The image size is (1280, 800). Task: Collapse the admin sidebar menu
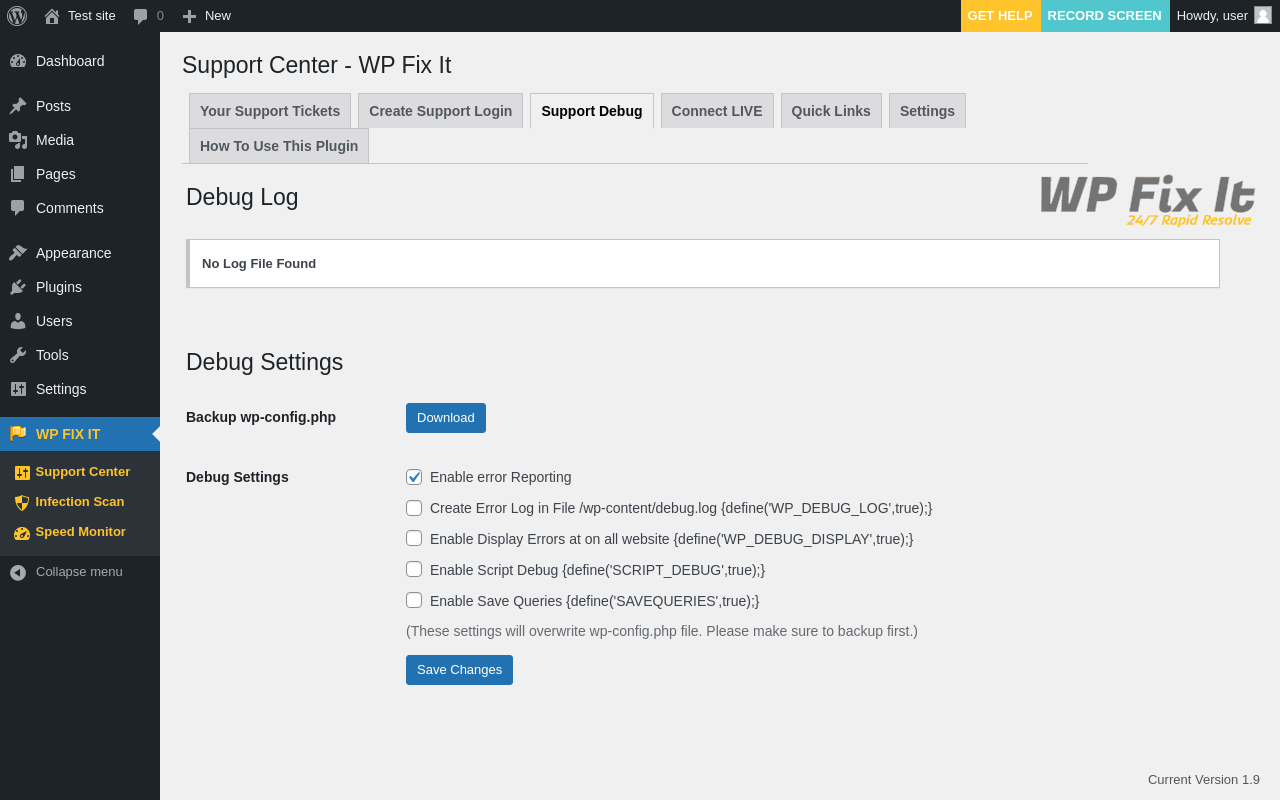66,572
